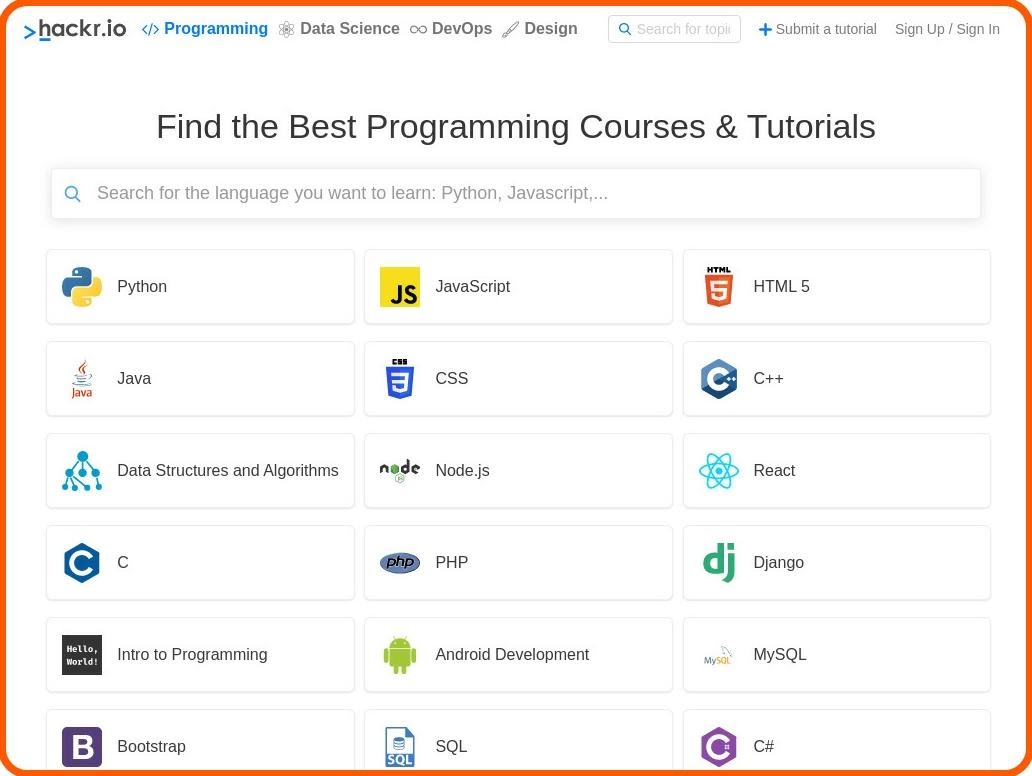This screenshot has height=776, width=1032.
Task: Click the code brackets icon beside Programming
Action: click(x=150, y=30)
